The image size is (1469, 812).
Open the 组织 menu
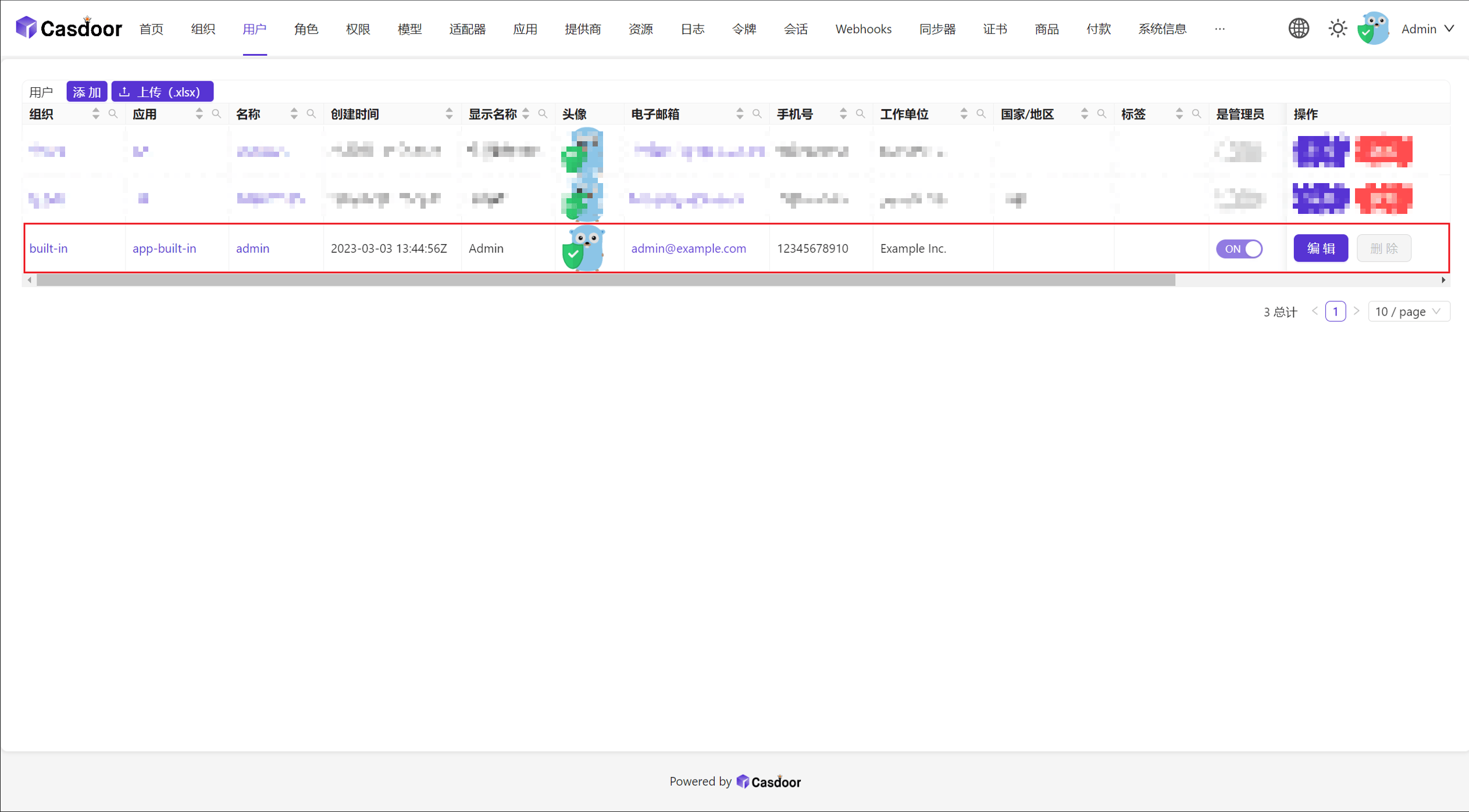[x=203, y=28]
